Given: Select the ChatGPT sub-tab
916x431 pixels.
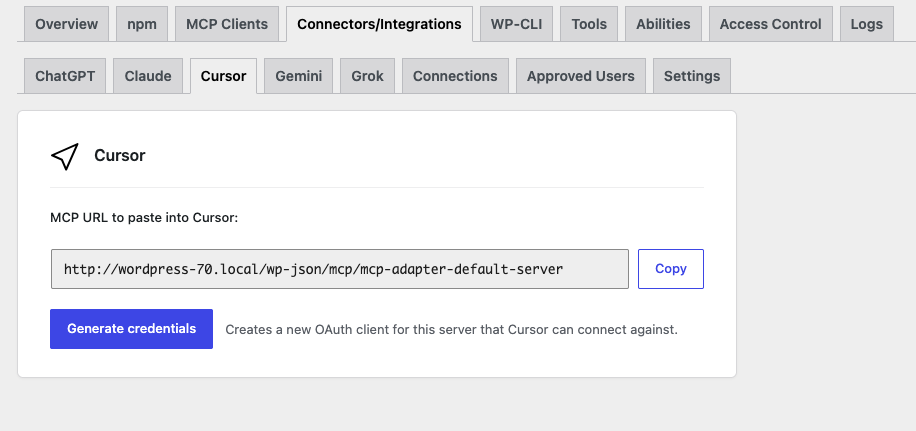Looking at the screenshot, I should (65, 76).
